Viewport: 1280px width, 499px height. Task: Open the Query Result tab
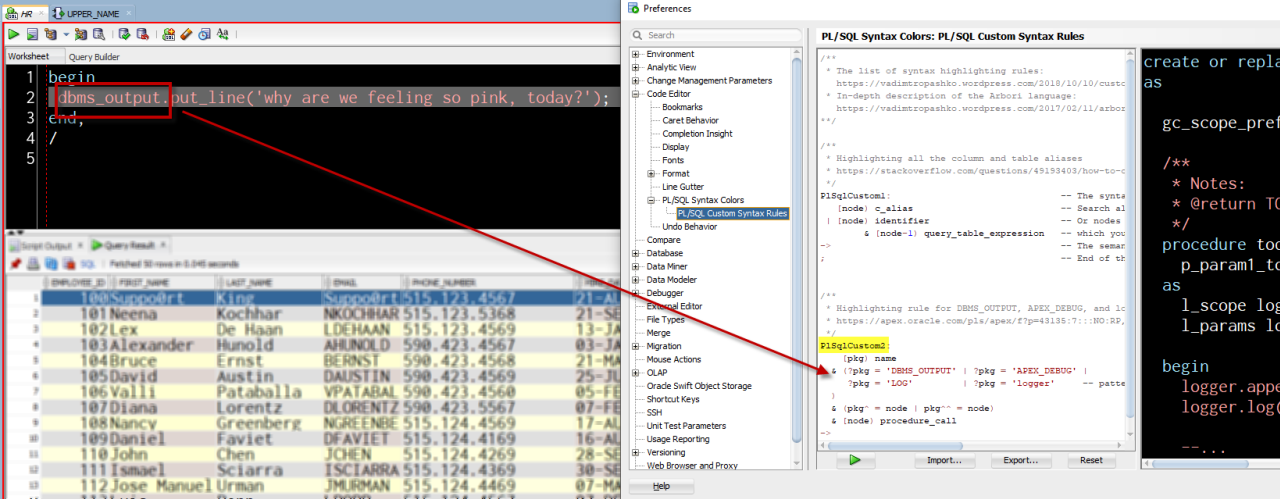pyautogui.click(x=129, y=245)
